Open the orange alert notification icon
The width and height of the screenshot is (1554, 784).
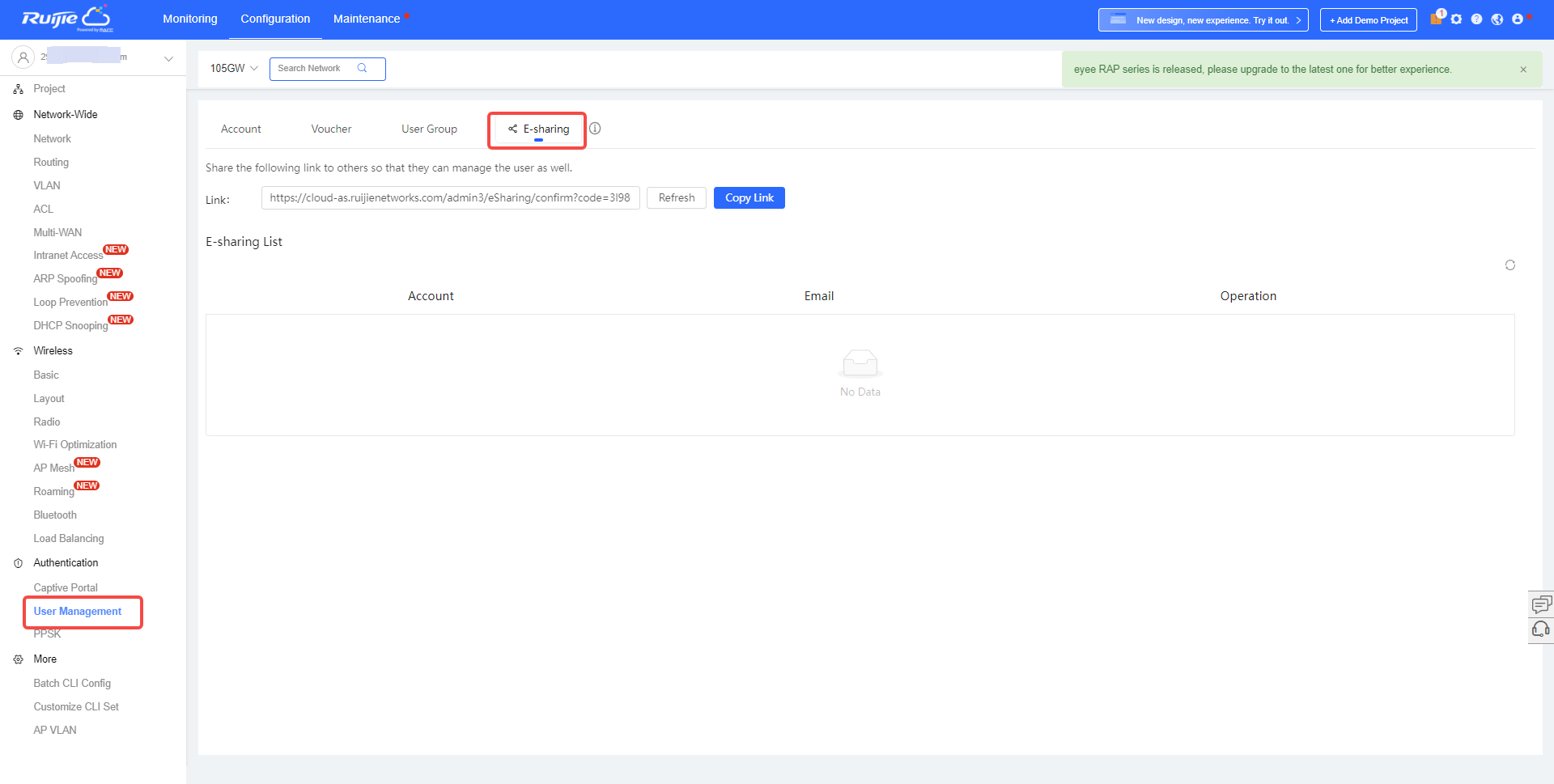(1436, 19)
